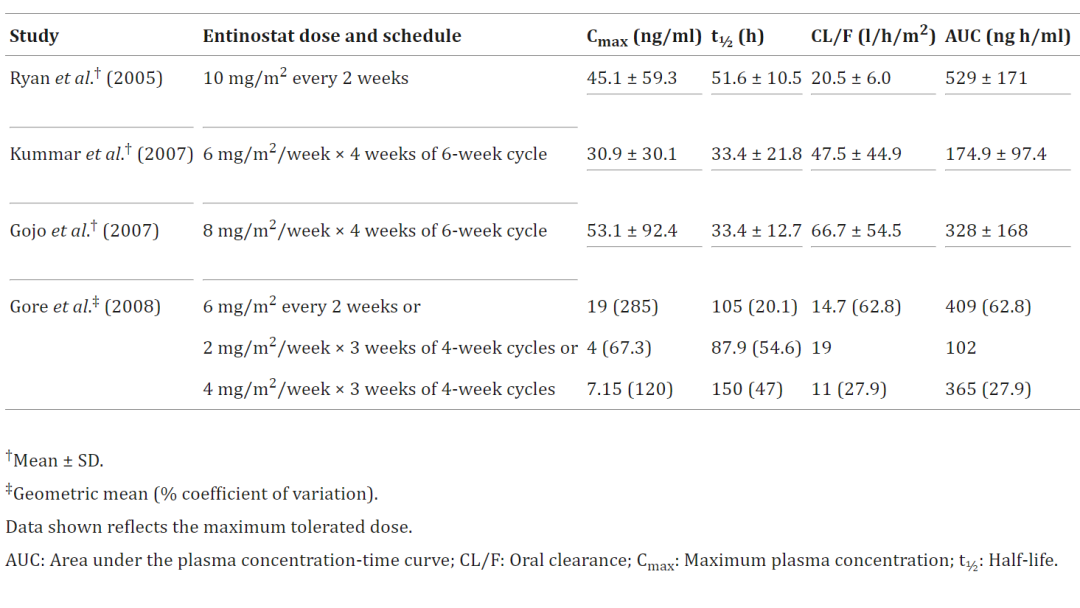Open the Ryan et al. (2005) study reference
Viewport: 1080px width, 608px height.
tap(86, 78)
